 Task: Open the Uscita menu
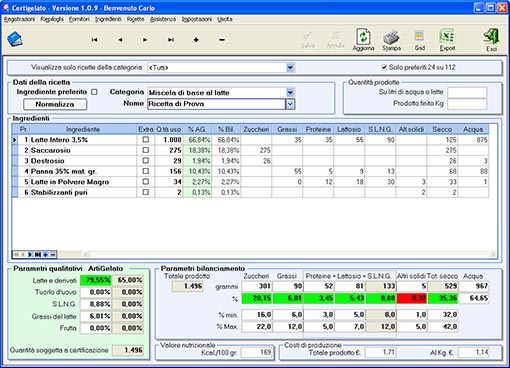(225, 19)
